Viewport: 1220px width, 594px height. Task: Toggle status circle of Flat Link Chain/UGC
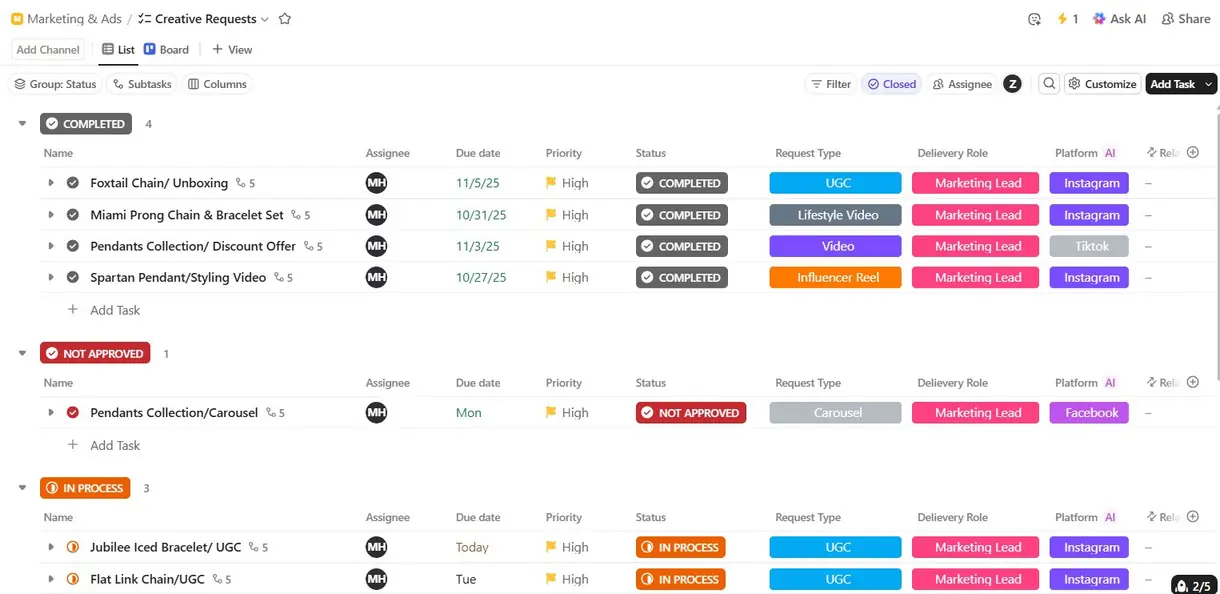click(73, 579)
